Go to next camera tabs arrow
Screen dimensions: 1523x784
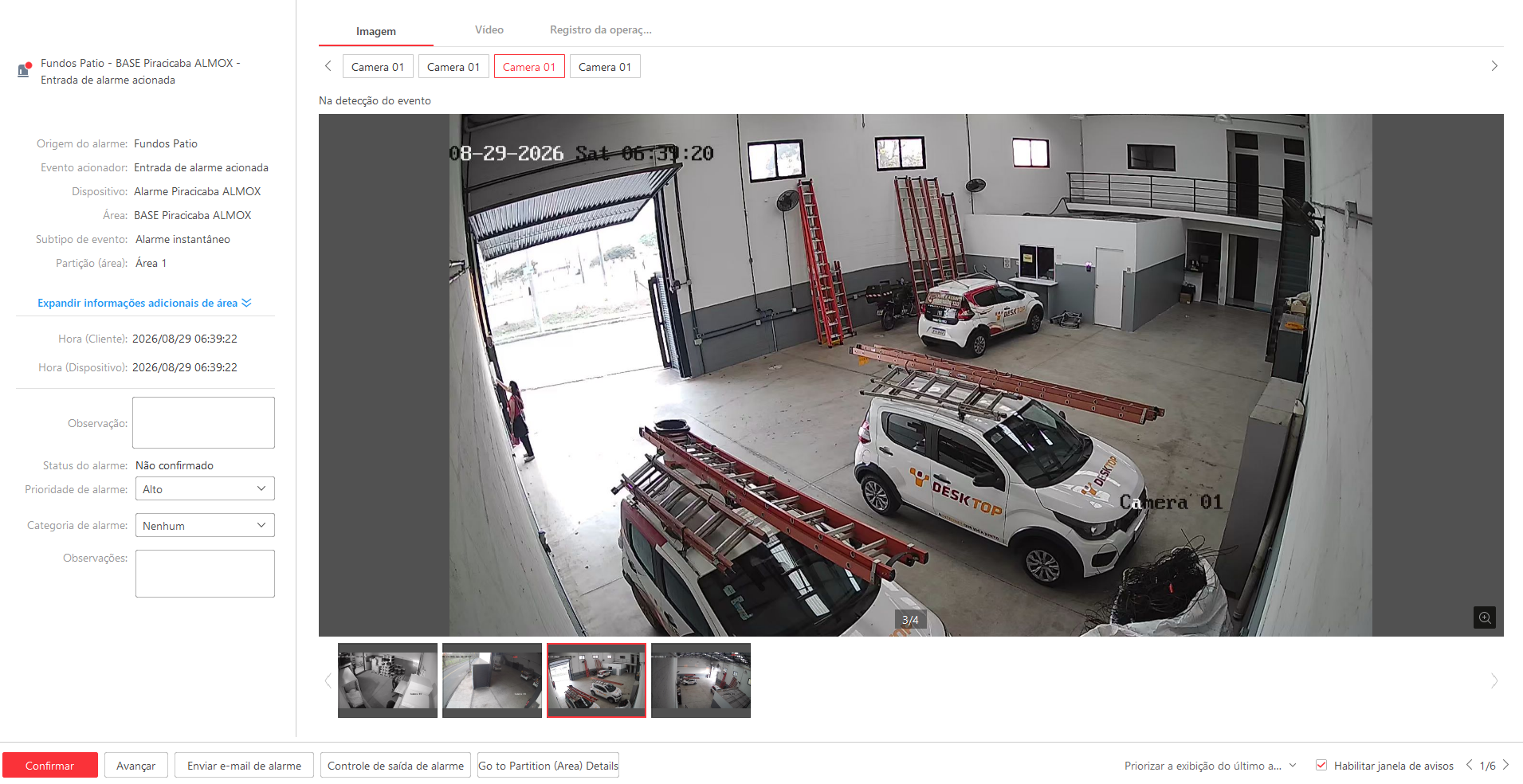(1494, 66)
